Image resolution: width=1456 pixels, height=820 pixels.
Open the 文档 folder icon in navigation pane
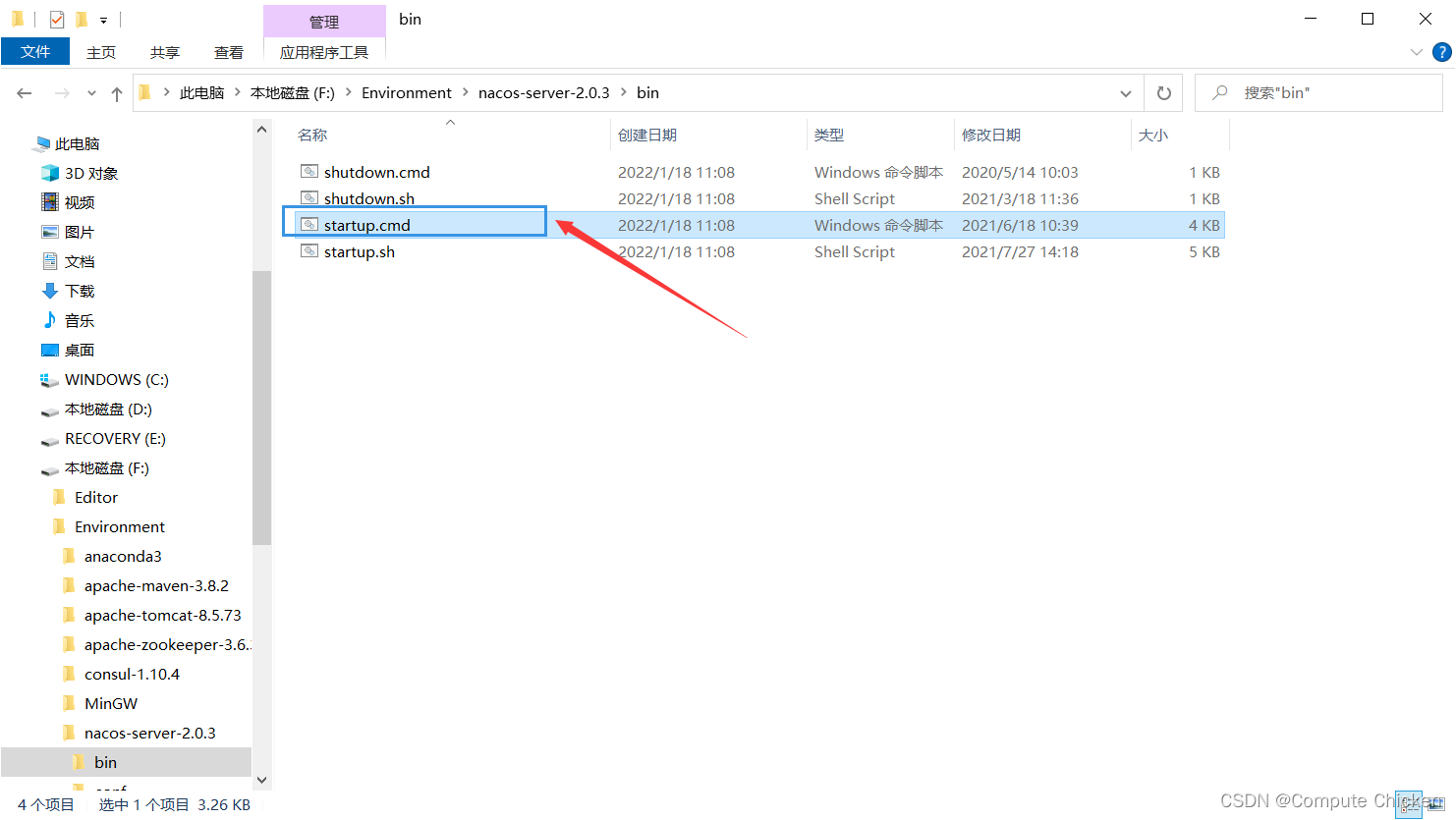[50, 261]
